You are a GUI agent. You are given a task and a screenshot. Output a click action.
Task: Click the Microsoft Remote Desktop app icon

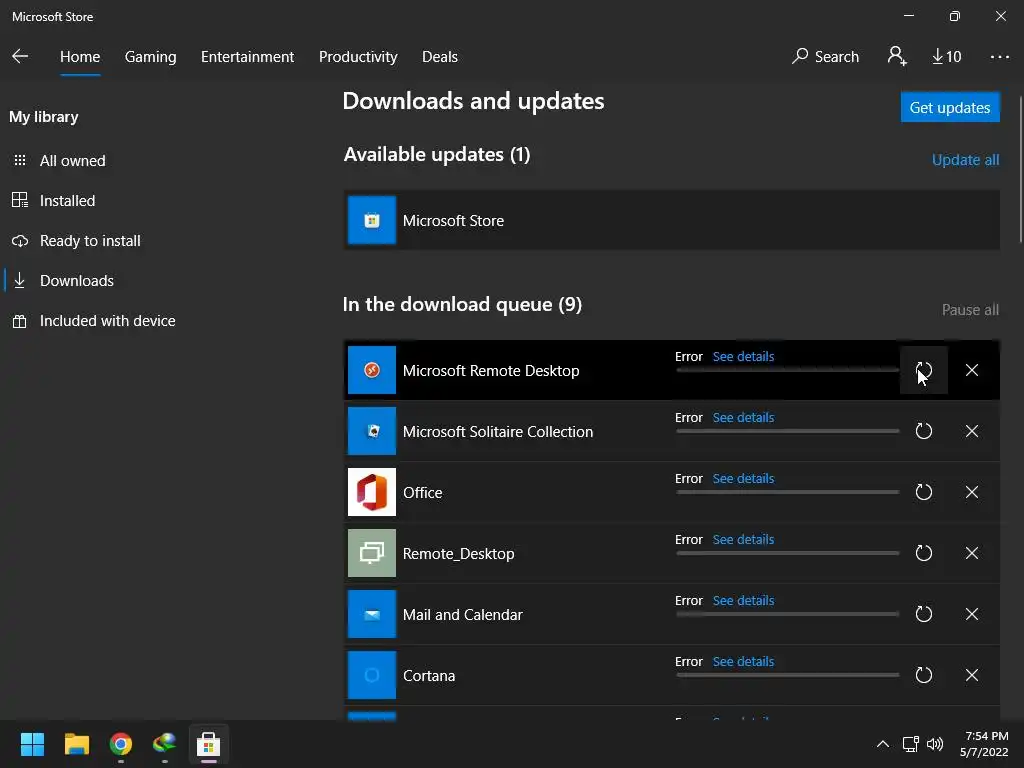point(372,370)
